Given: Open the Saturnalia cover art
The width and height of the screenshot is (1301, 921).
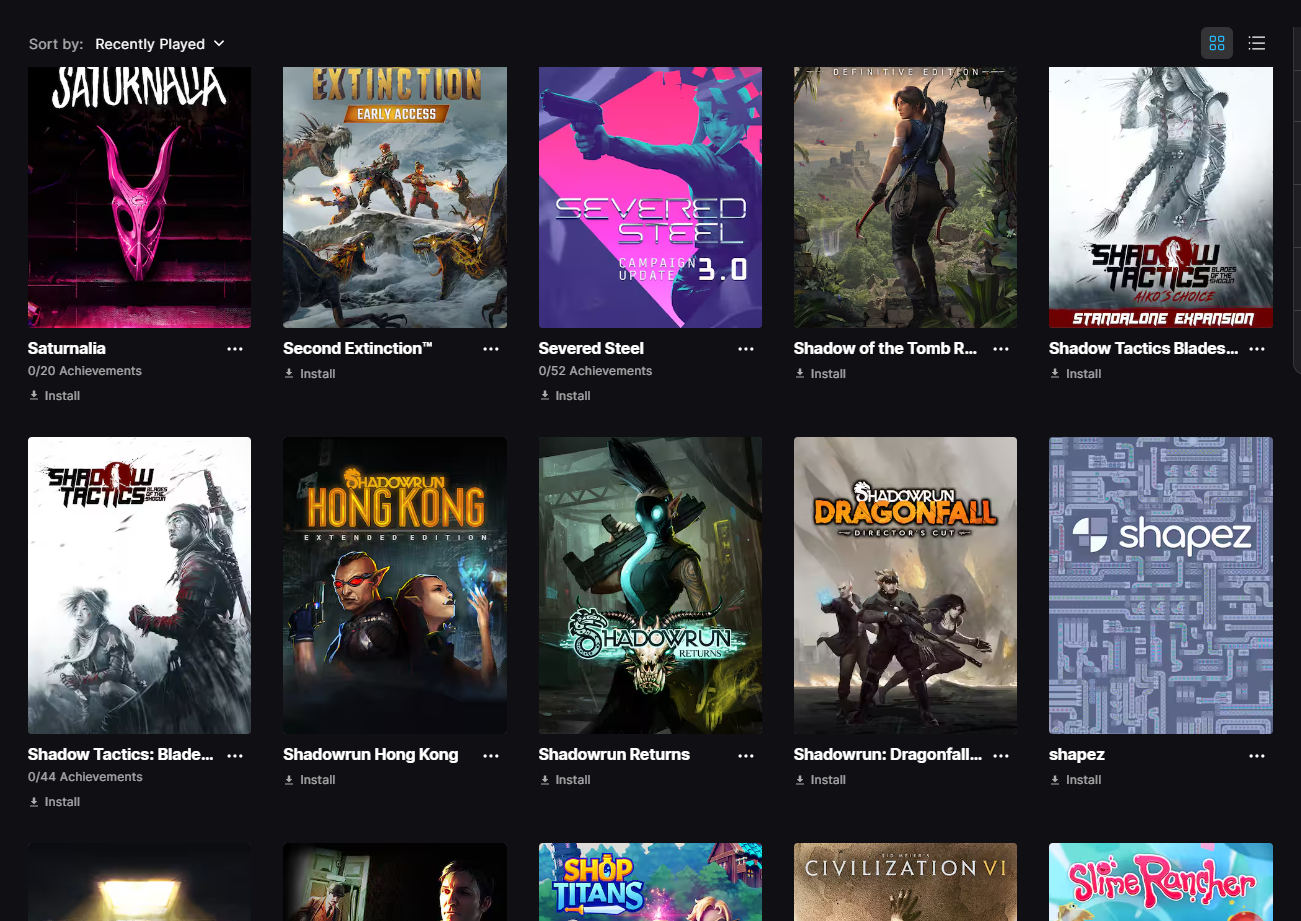Looking at the screenshot, I should (139, 197).
